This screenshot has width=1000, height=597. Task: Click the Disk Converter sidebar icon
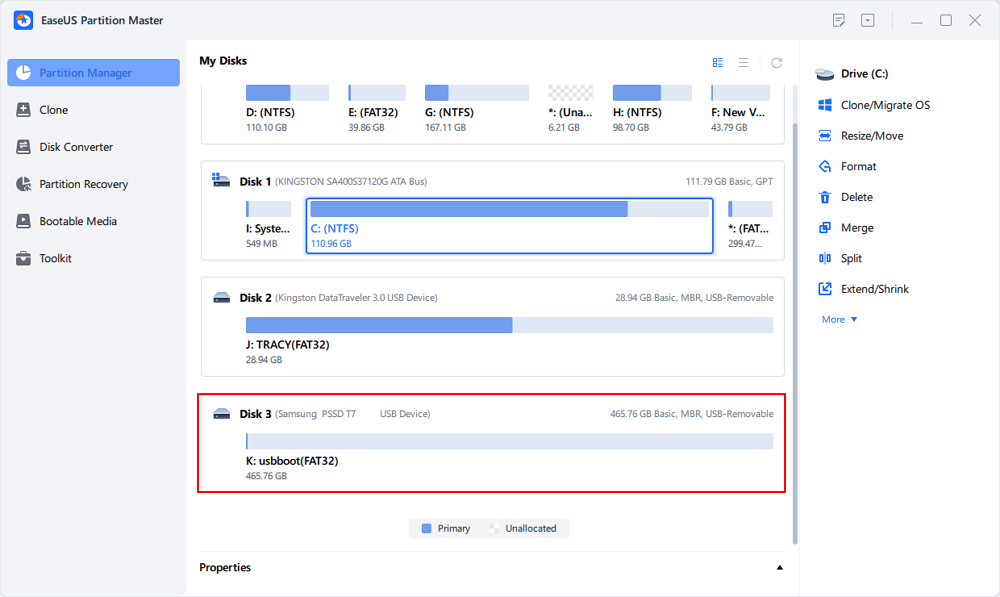click(23, 147)
